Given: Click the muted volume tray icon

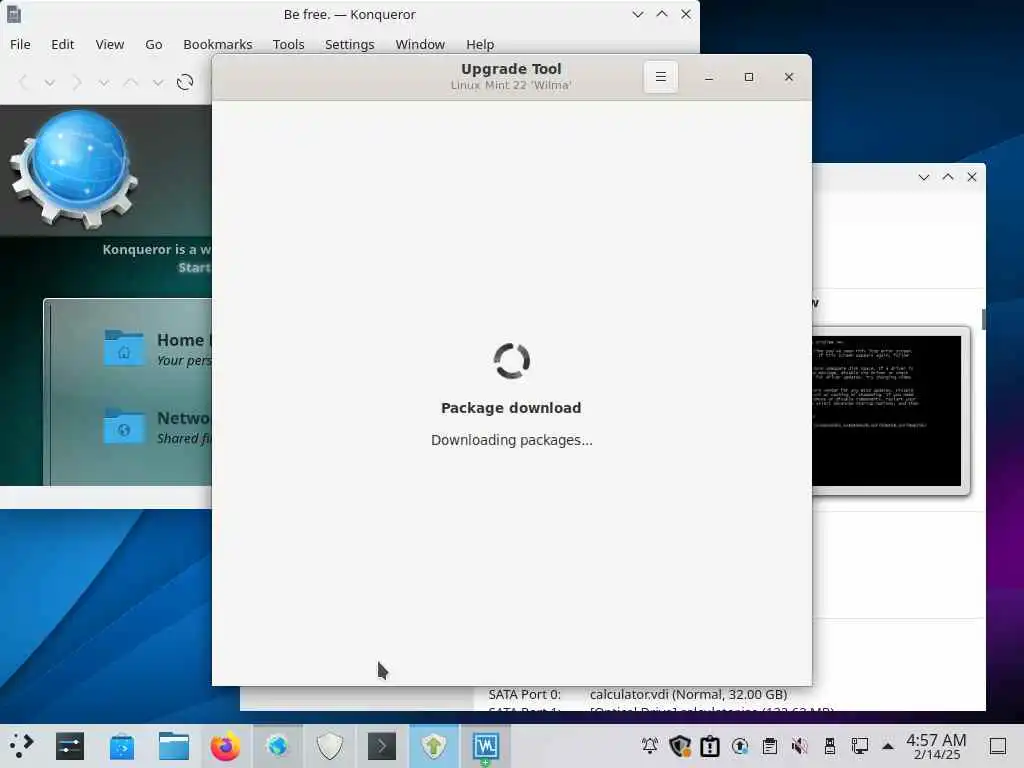Looking at the screenshot, I should (x=799, y=746).
